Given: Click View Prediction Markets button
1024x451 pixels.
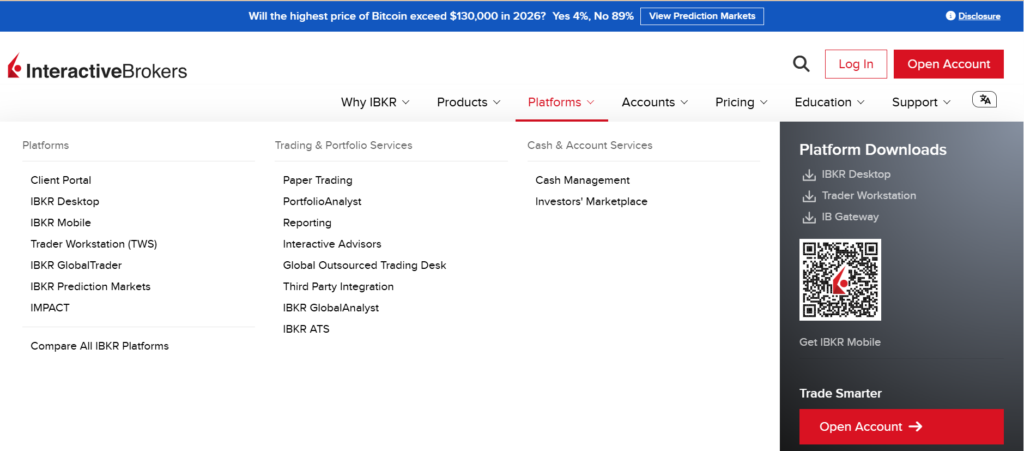Looking at the screenshot, I should coord(701,16).
